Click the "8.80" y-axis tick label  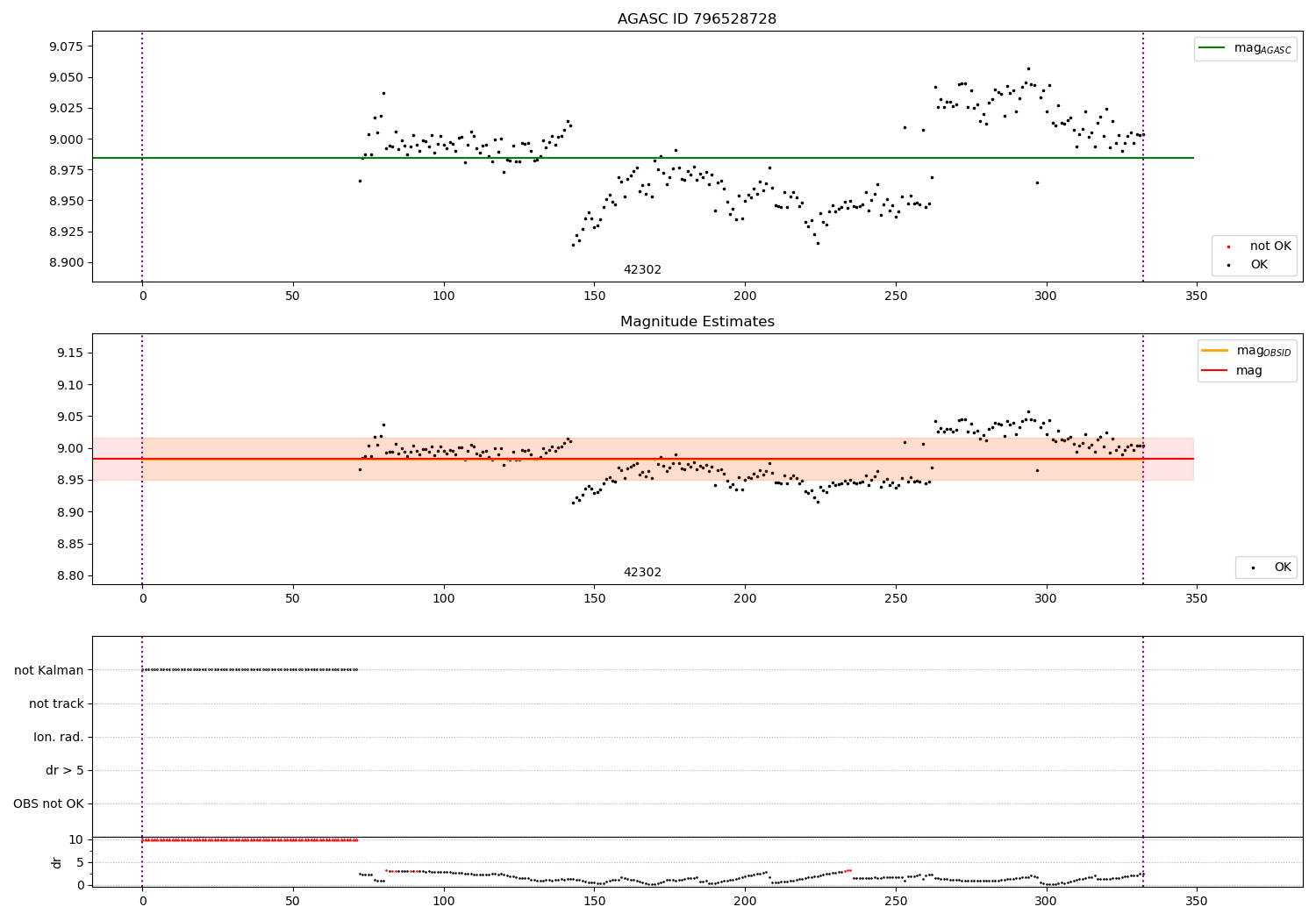(x=69, y=576)
